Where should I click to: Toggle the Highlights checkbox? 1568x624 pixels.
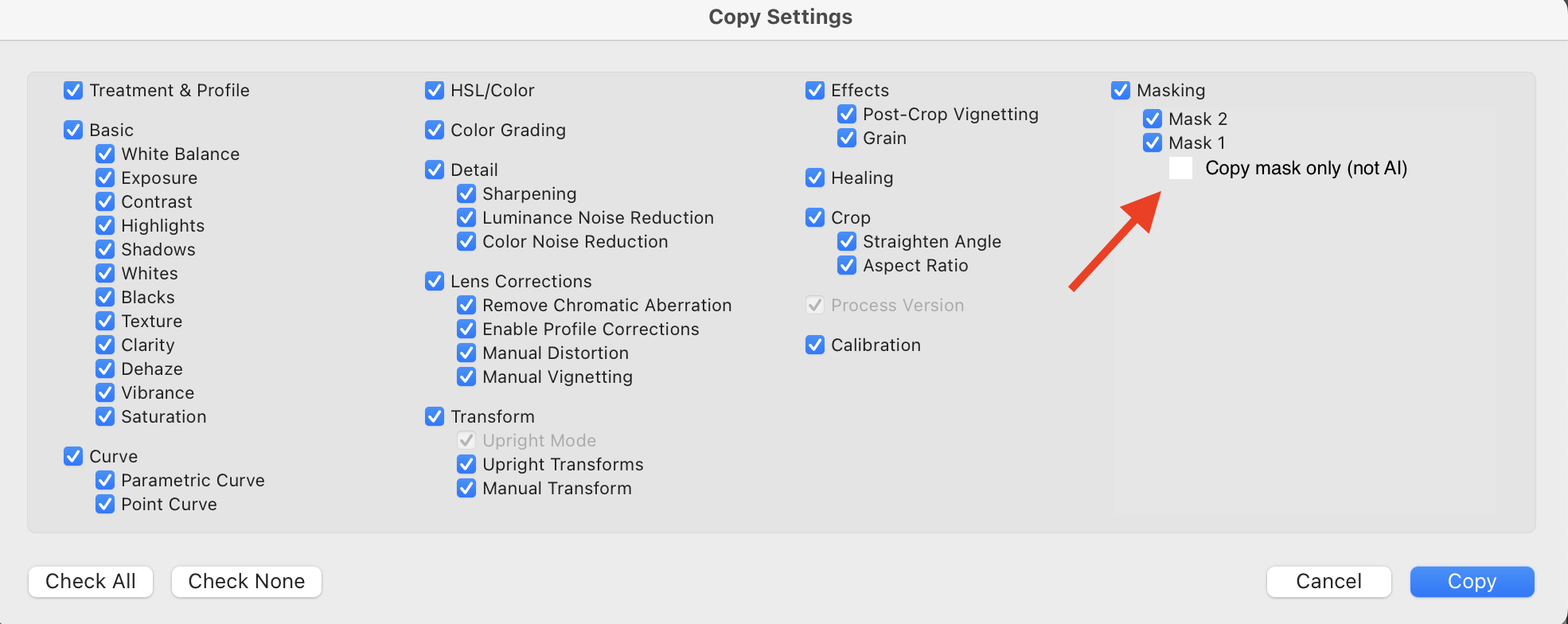pyautogui.click(x=105, y=225)
